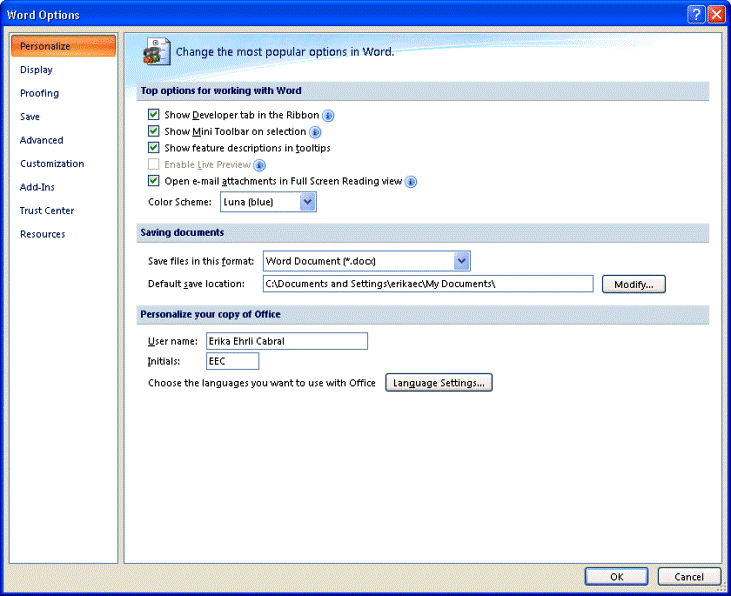
Task: Uncheck Show feature descriptions in tooltips
Action: point(153,148)
